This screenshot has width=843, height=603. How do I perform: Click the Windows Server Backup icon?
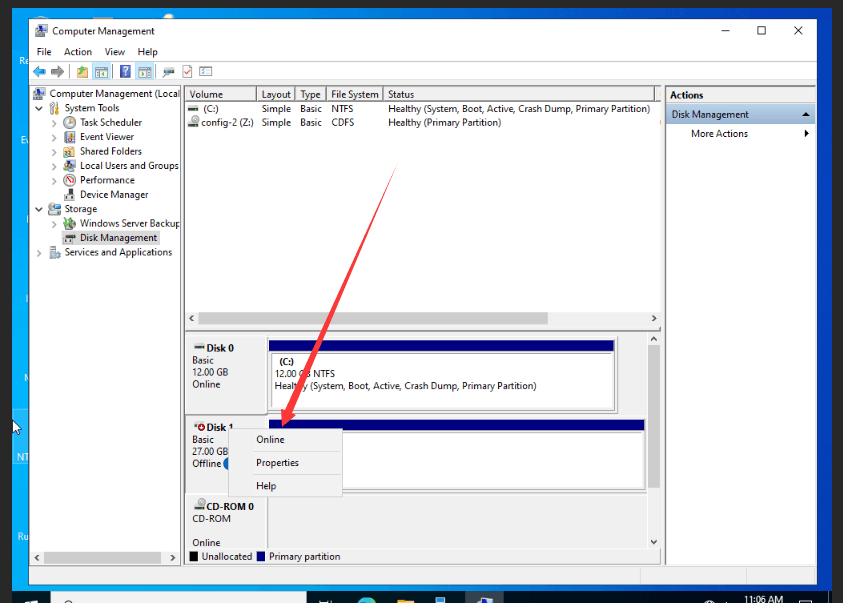[69, 223]
